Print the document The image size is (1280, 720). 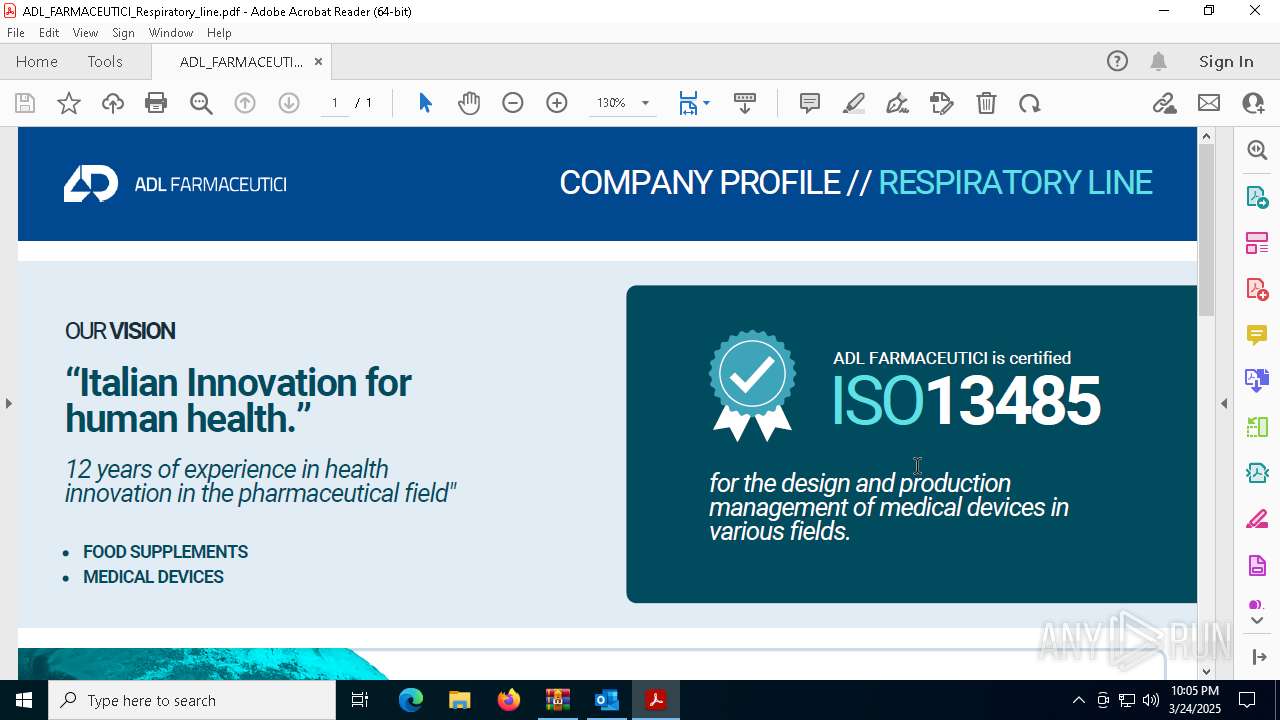click(x=156, y=103)
